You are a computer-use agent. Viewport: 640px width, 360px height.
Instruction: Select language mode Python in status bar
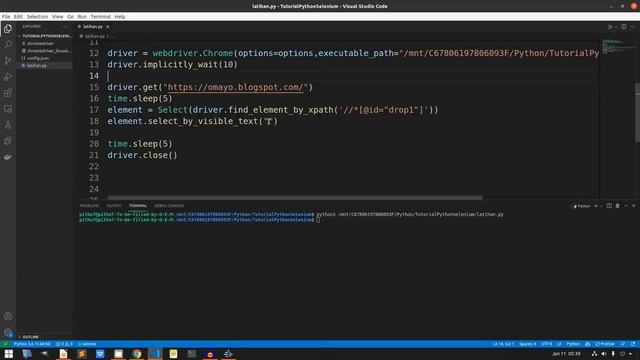tap(573, 344)
